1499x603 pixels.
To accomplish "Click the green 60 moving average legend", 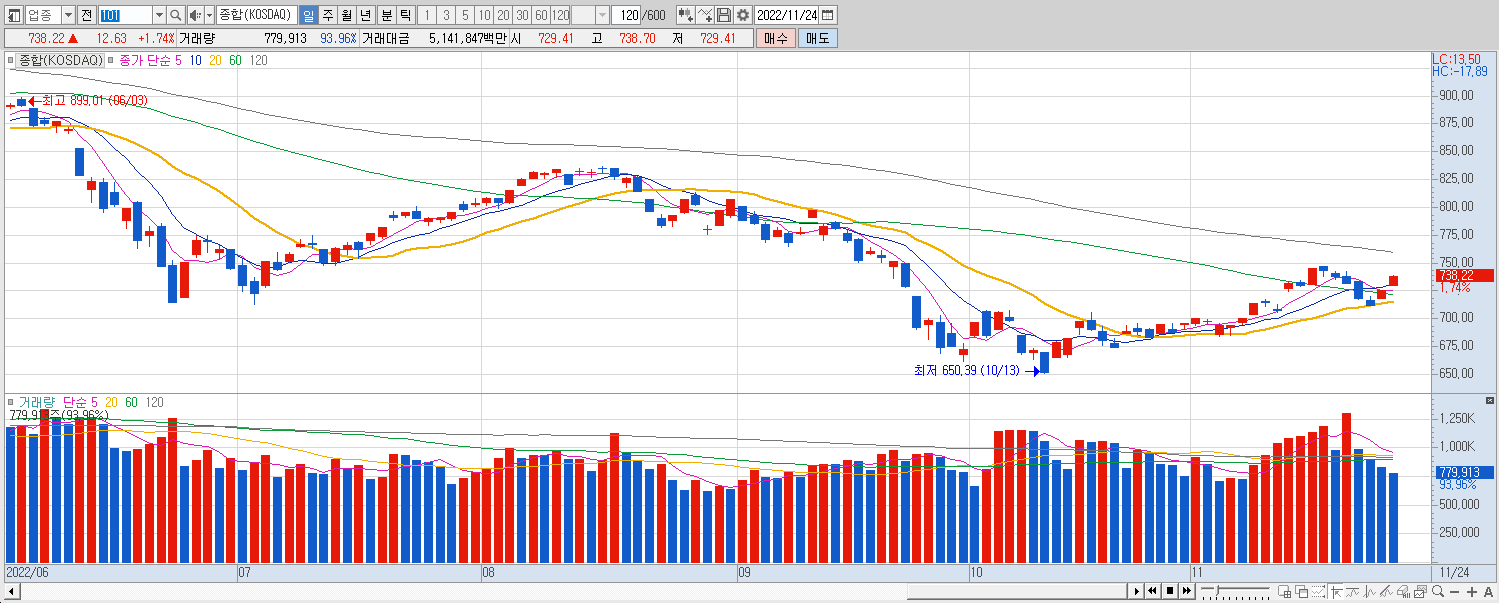I will [x=235, y=60].
